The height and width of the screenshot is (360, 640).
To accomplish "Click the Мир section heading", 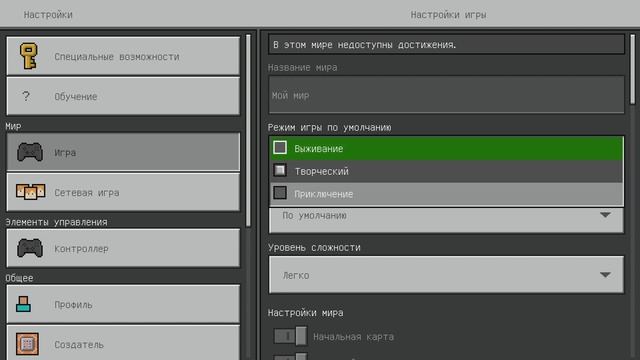I will (13, 126).
